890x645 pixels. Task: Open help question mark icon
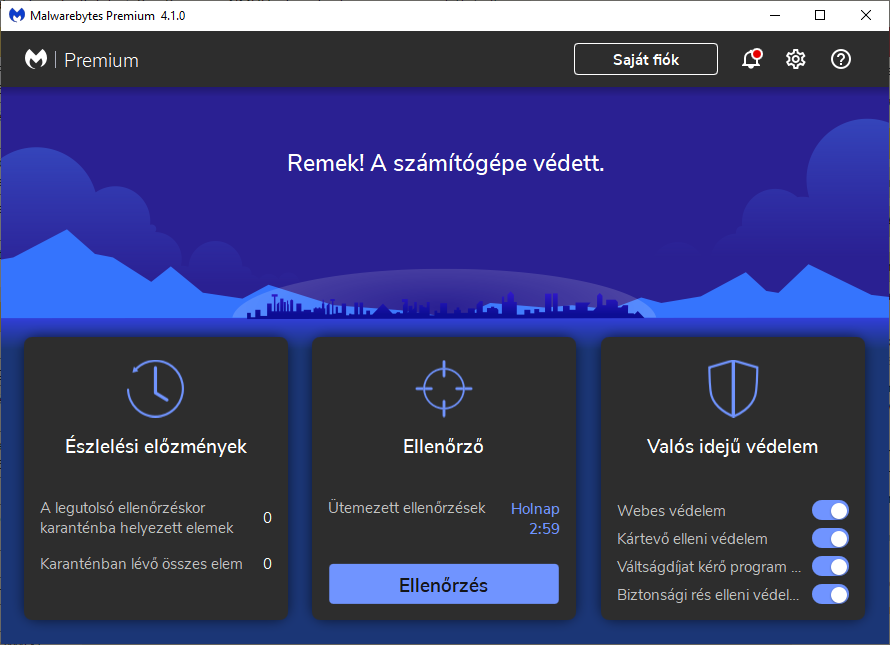[x=841, y=59]
